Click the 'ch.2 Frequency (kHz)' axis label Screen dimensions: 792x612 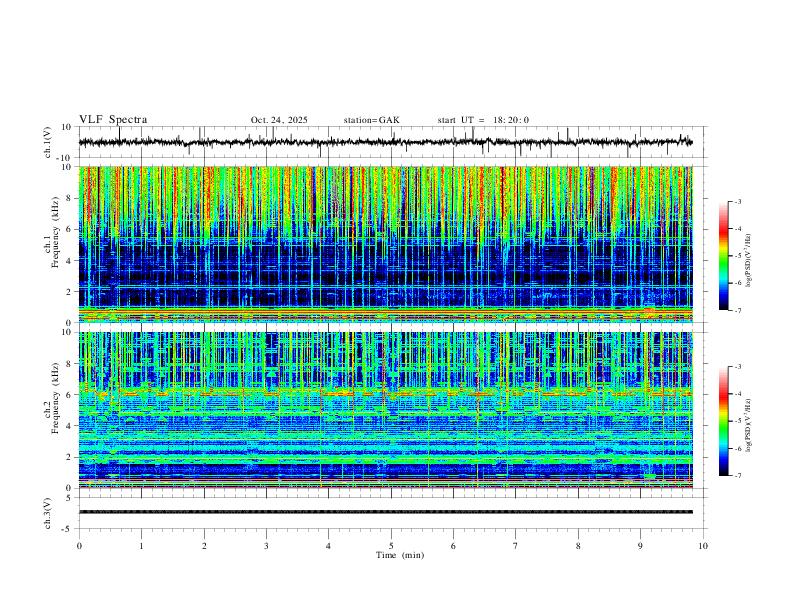tap(51, 398)
